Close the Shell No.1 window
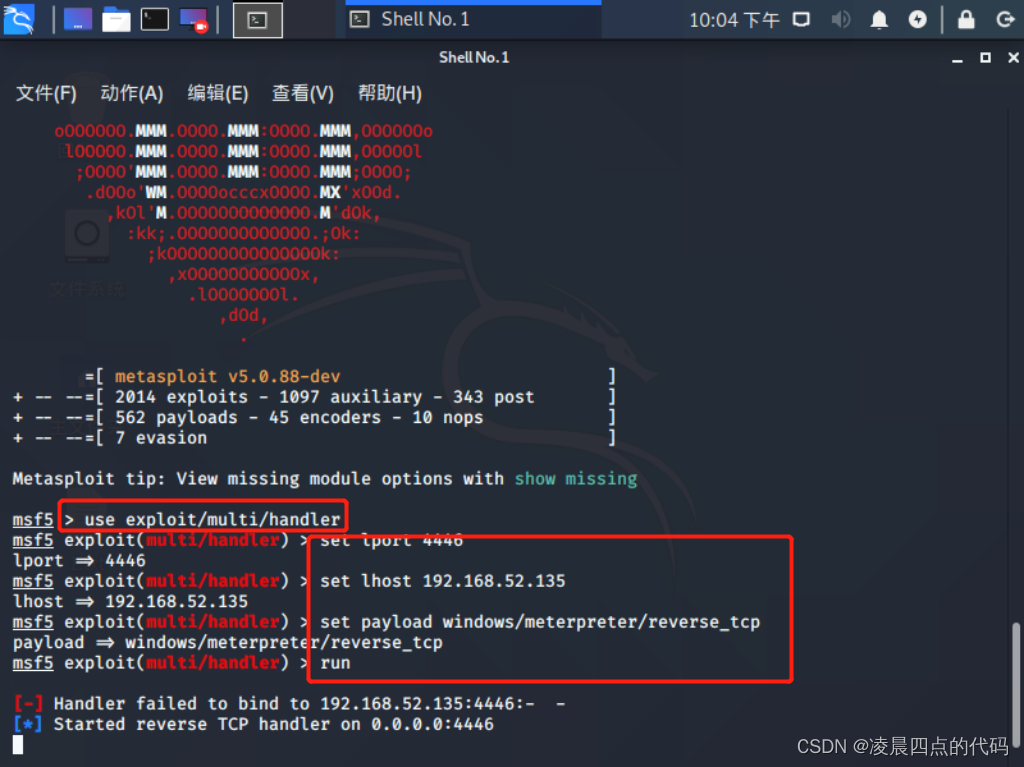 click(x=1013, y=58)
